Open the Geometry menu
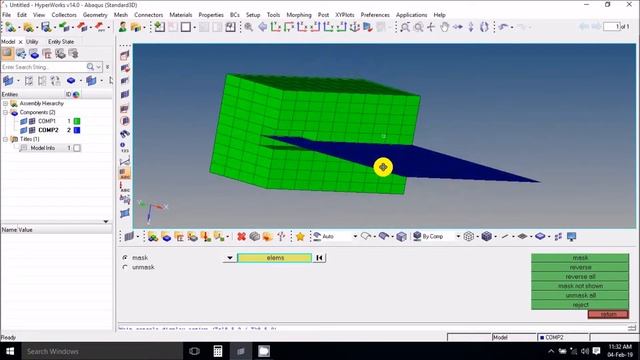This screenshot has height=360, width=640. coord(95,15)
